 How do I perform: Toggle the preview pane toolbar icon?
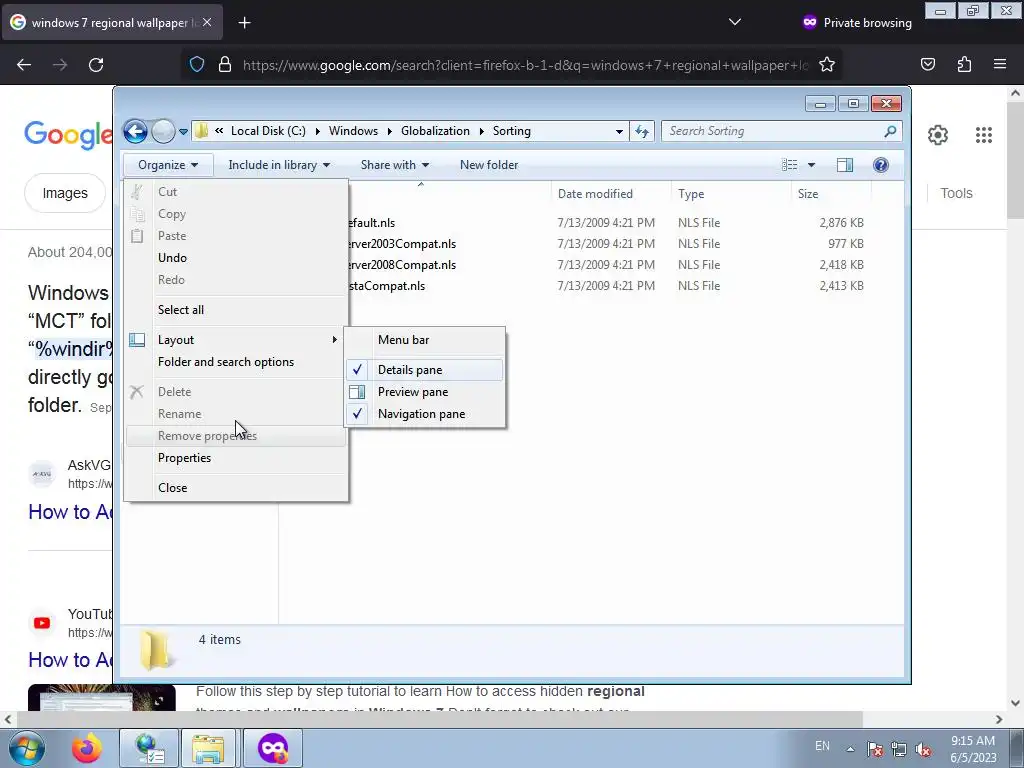(845, 165)
